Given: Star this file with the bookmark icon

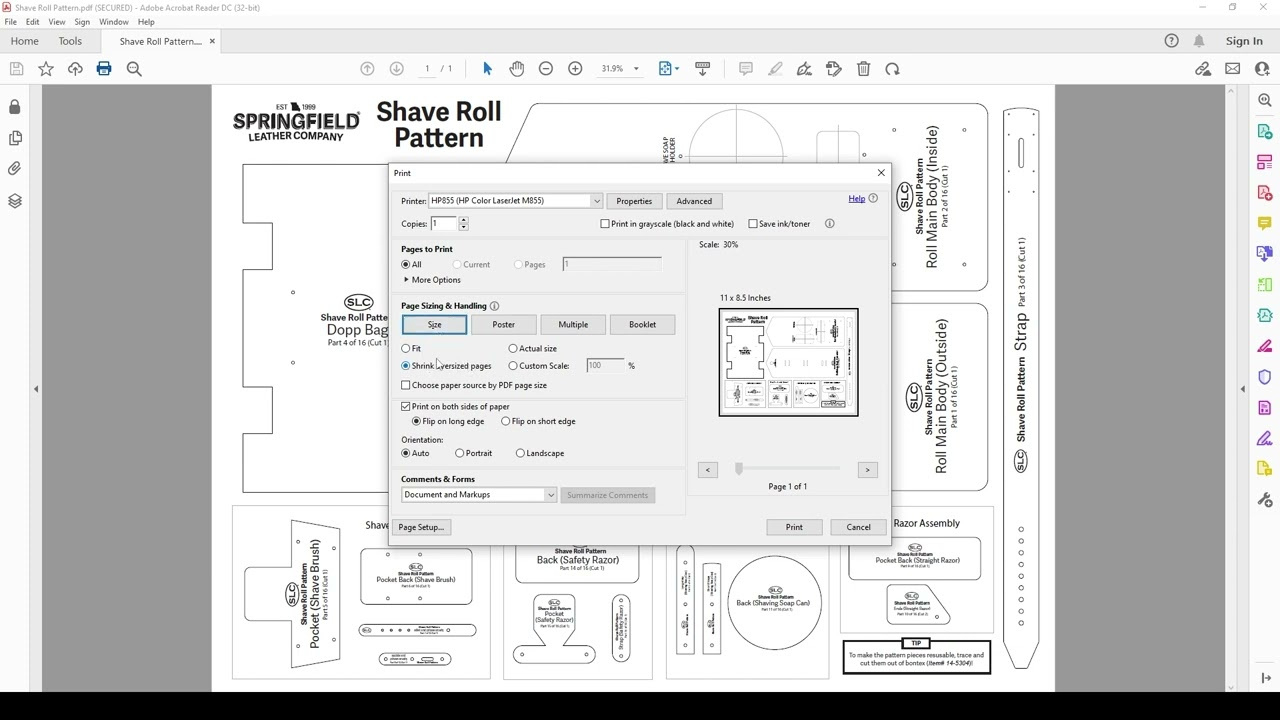Looking at the screenshot, I should pyautogui.click(x=46, y=69).
